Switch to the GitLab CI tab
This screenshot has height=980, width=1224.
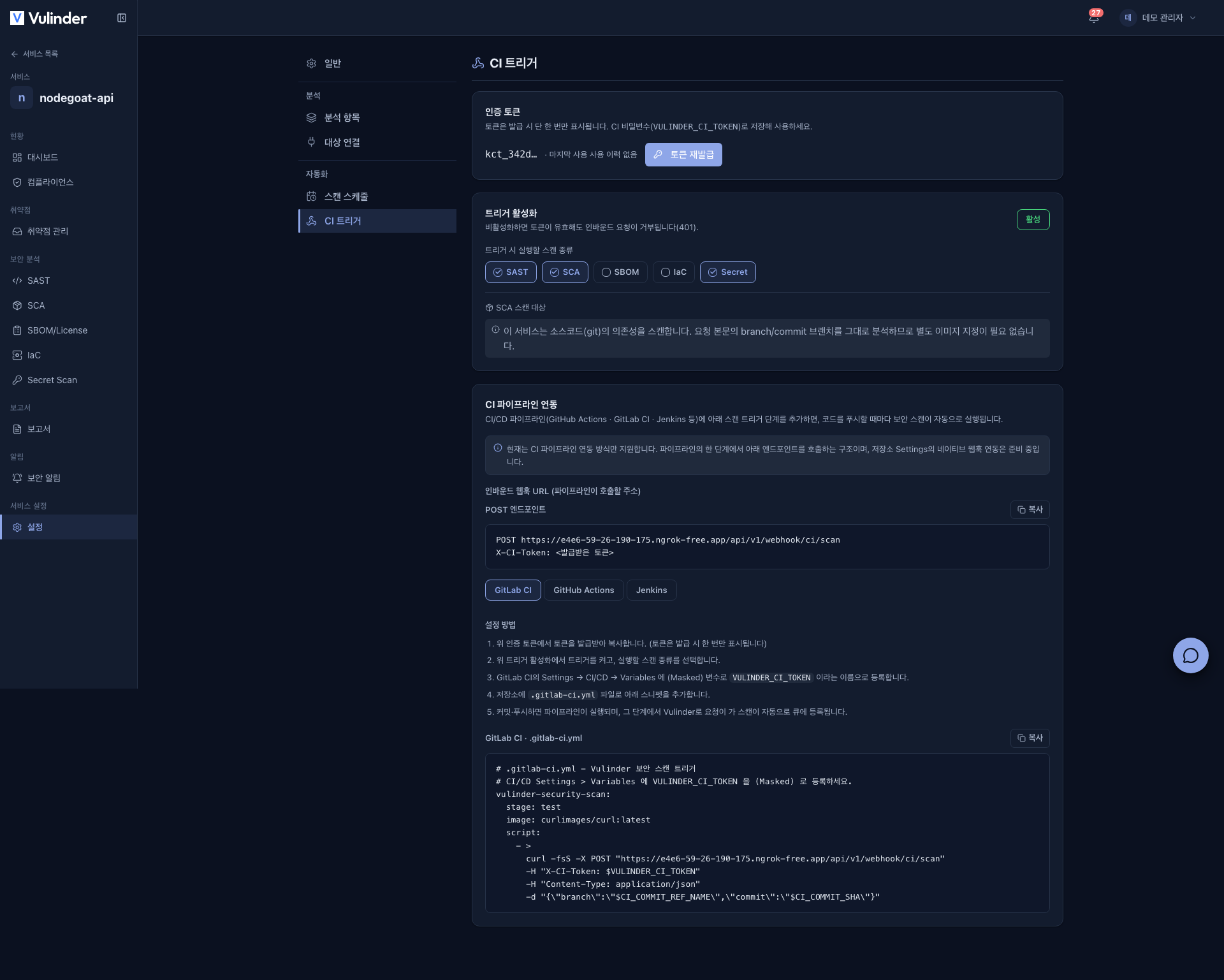(513, 590)
